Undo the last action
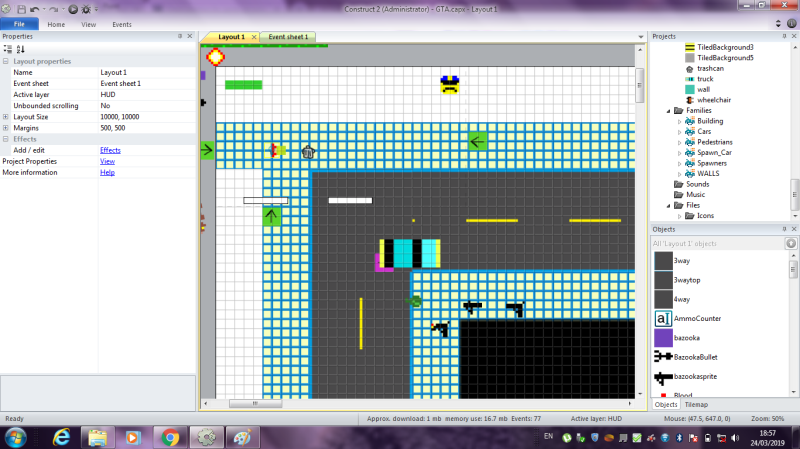The image size is (800, 449). coord(34,9)
